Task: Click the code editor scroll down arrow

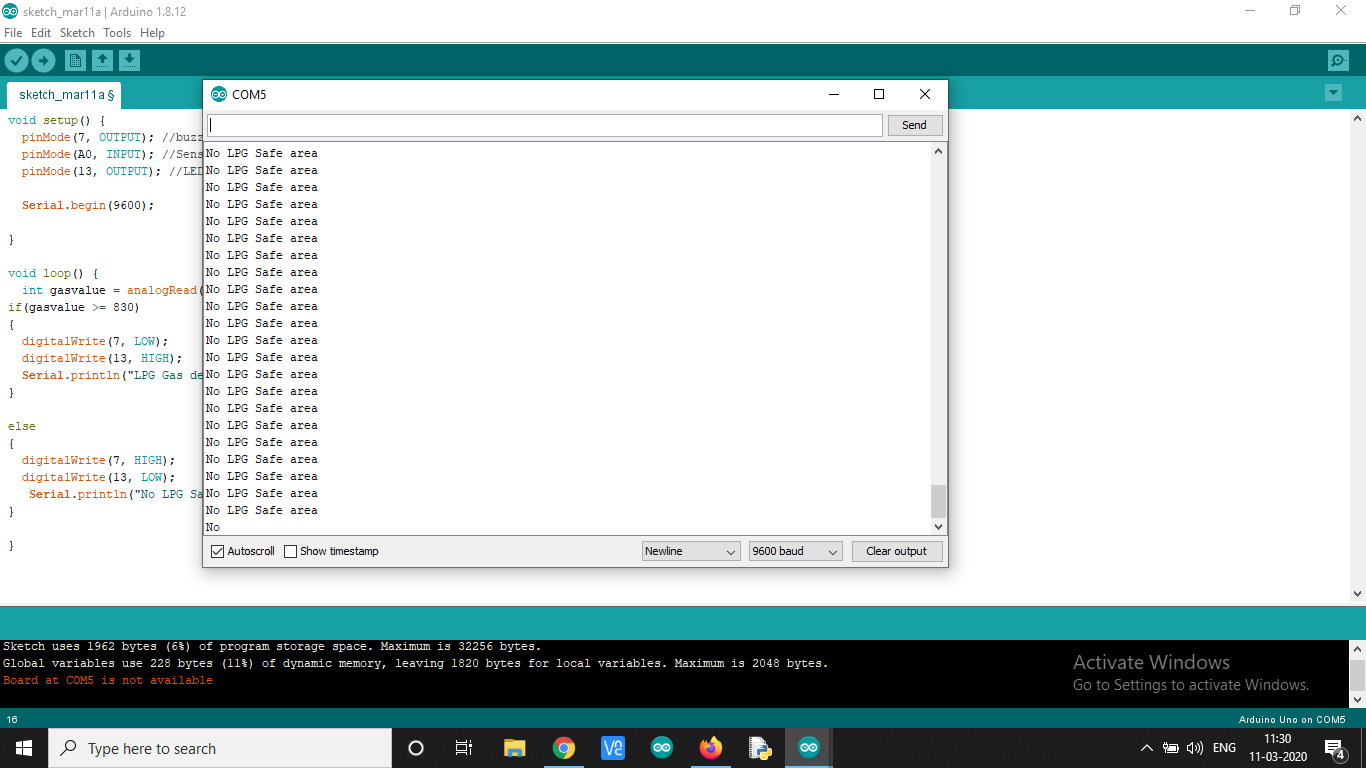Action: (x=1358, y=593)
